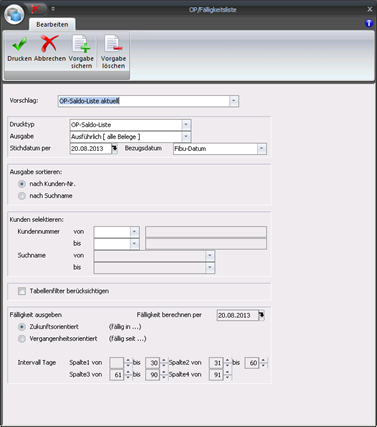This screenshot has height=427, width=377.
Task: Enable Tabellenfilter berücksichtigen checkbox
Action: (x=22, y=291)
